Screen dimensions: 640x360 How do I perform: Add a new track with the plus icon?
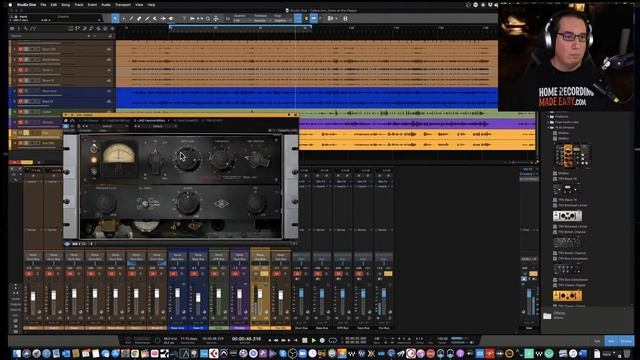[x=112, y=29]
